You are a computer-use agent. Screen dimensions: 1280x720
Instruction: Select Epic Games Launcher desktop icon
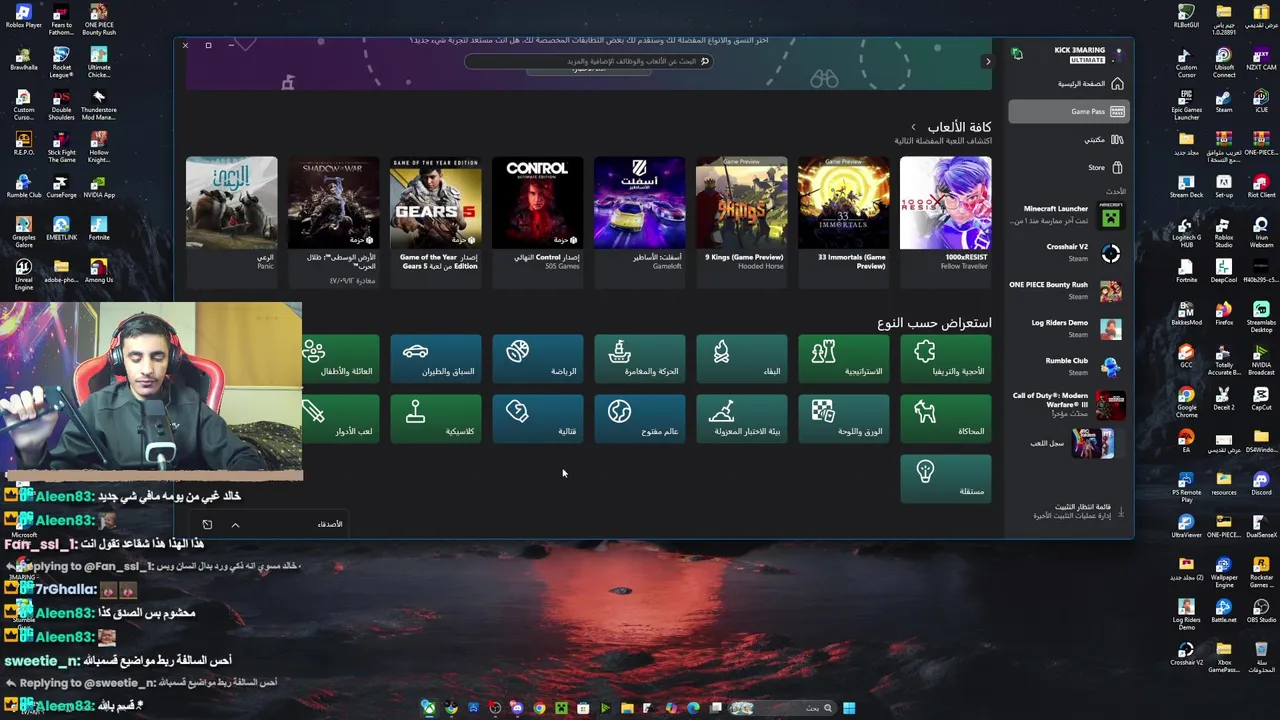pyautogui.click(x=1186, y=105)
